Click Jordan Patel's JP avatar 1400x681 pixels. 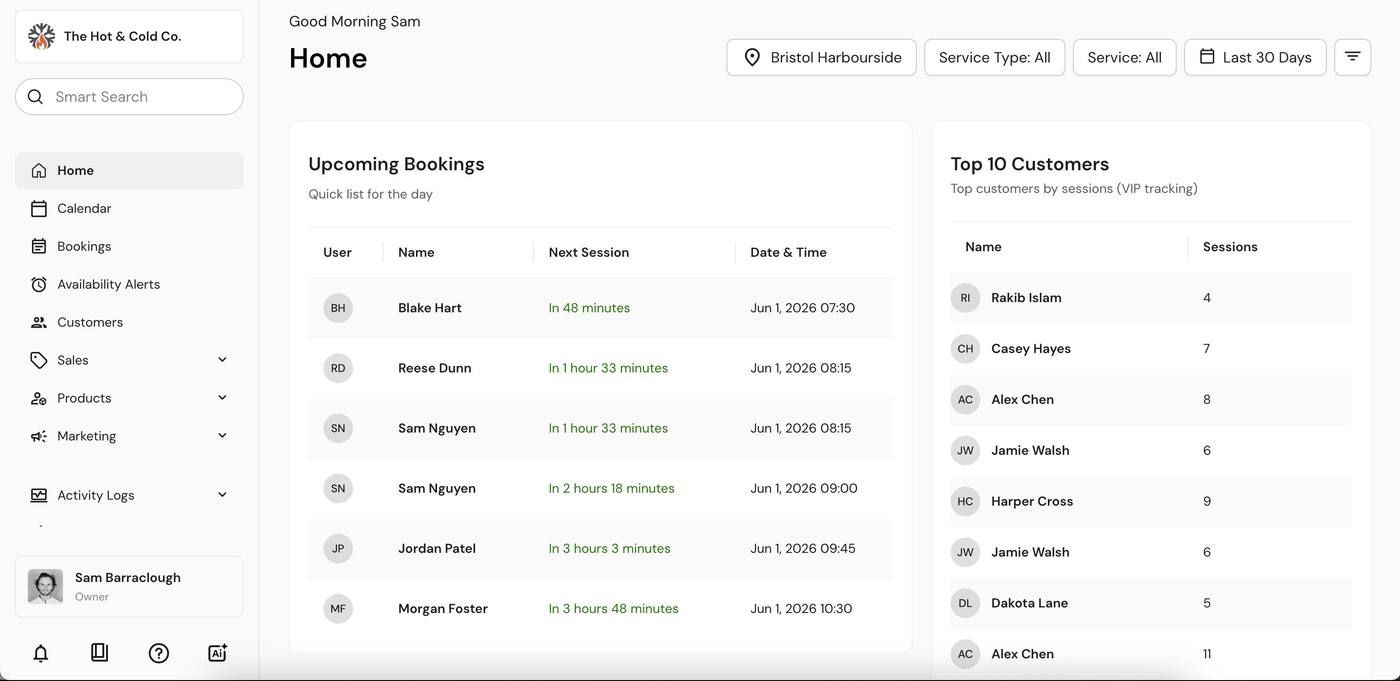coord(338,549)
